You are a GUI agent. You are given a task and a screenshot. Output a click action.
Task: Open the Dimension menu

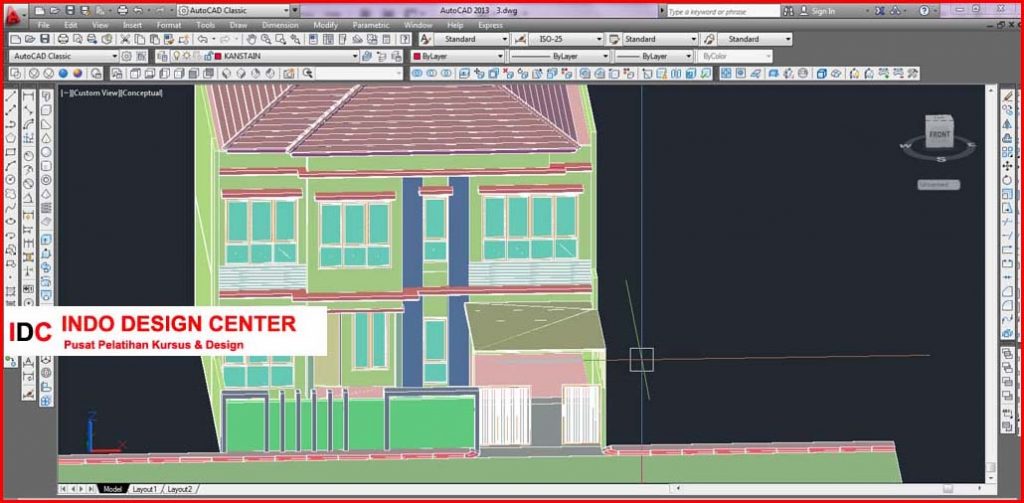pos(280,25)
